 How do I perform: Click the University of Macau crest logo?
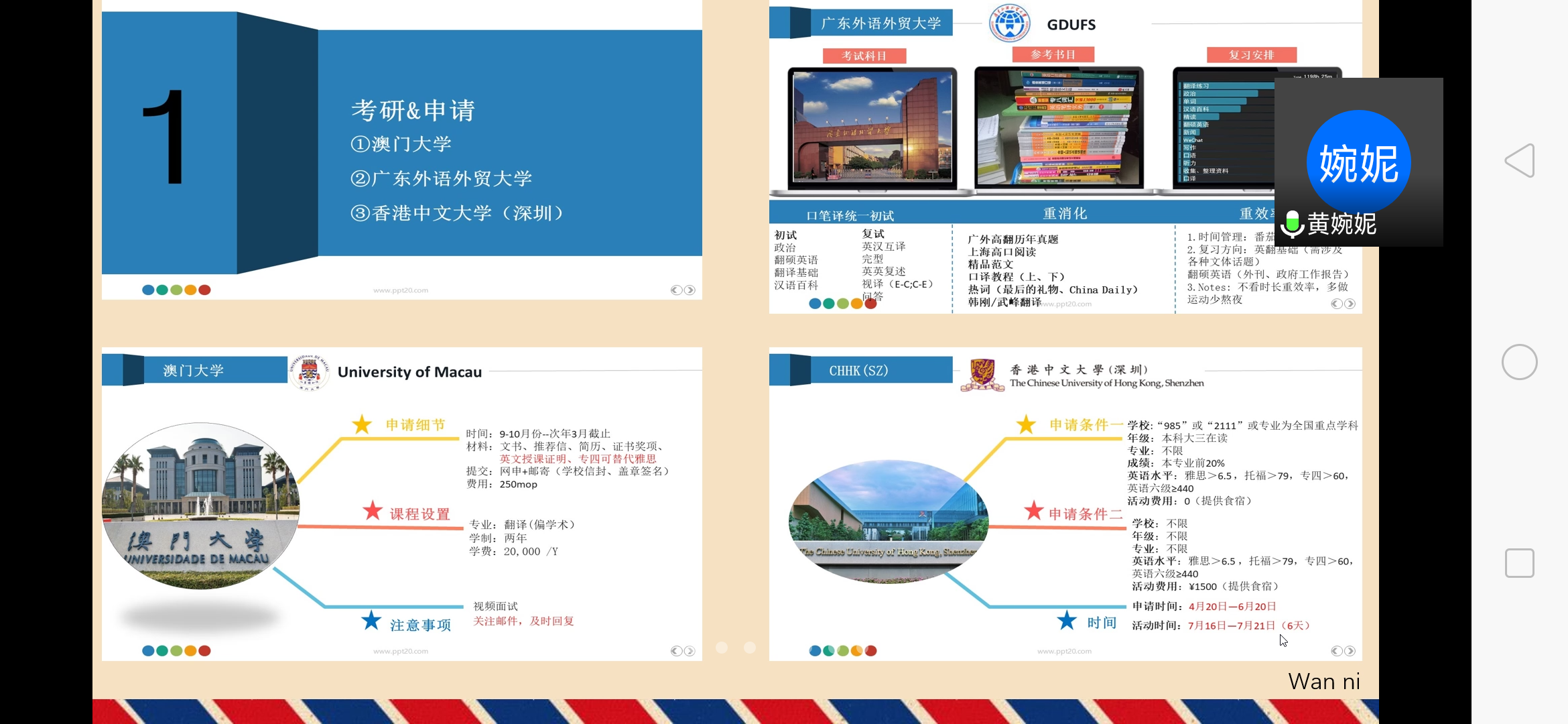pyautogui.click(x=309, y=372)
